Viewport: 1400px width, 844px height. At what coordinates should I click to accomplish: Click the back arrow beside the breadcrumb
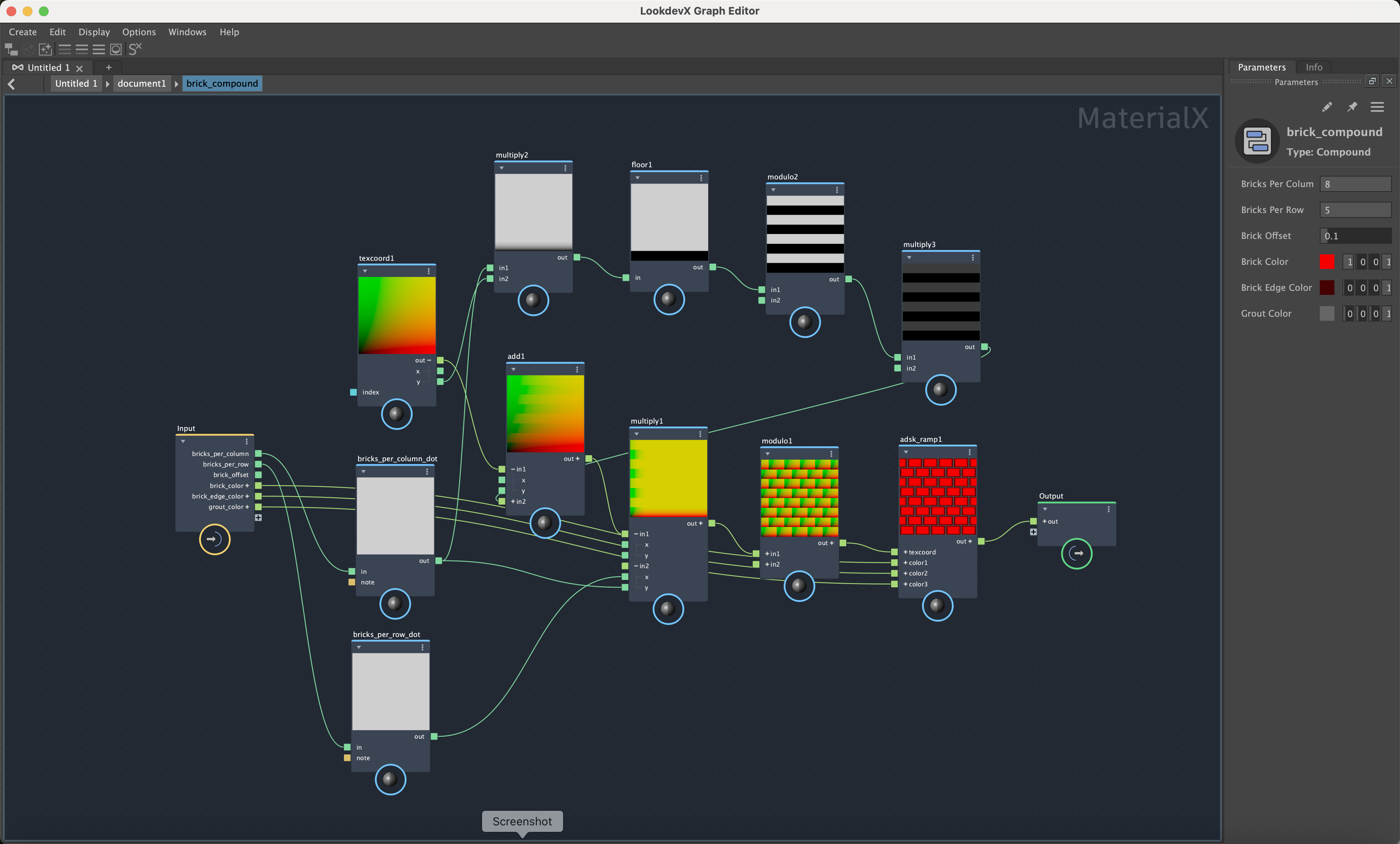point(11,84)
